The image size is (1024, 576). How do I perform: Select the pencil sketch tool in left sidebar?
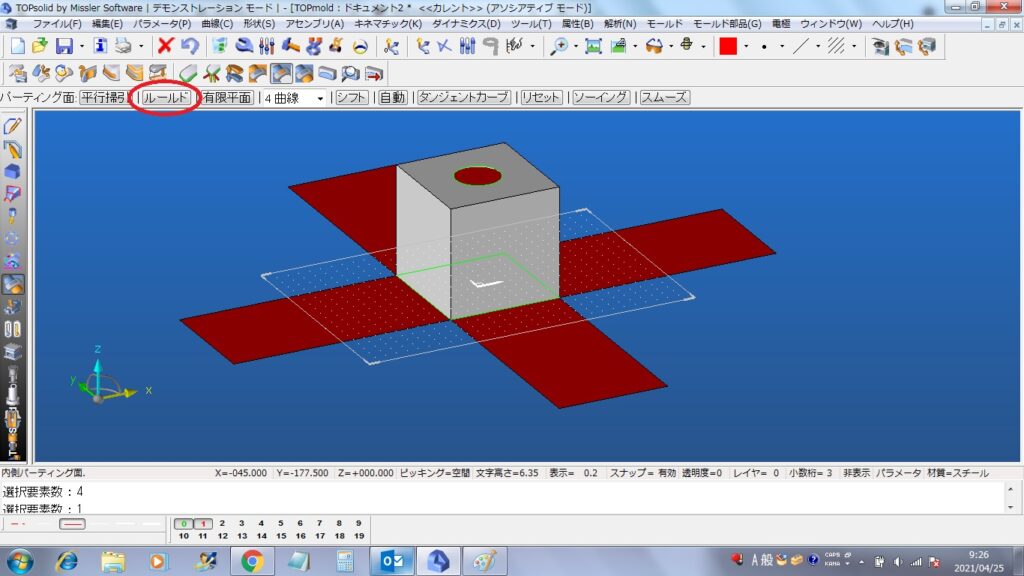click(x=12, y=126)
